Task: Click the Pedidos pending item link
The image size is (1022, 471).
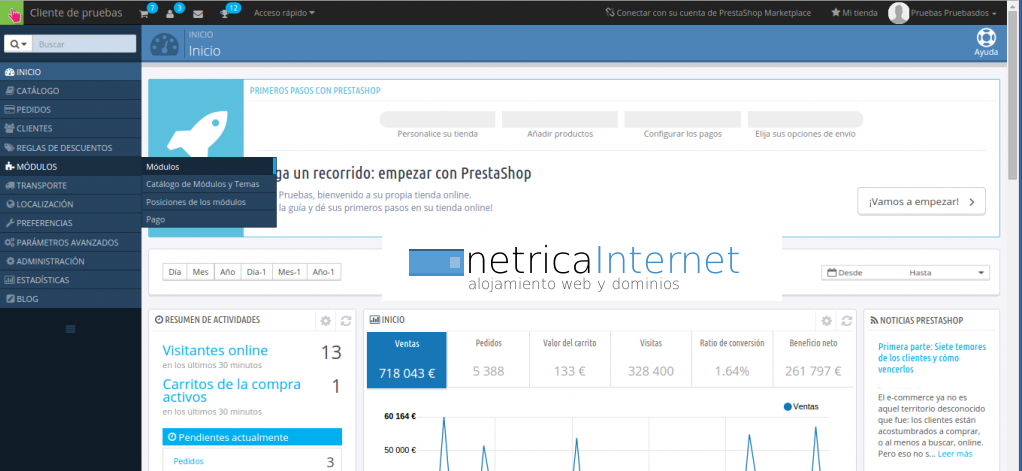Action: point(188,461)
